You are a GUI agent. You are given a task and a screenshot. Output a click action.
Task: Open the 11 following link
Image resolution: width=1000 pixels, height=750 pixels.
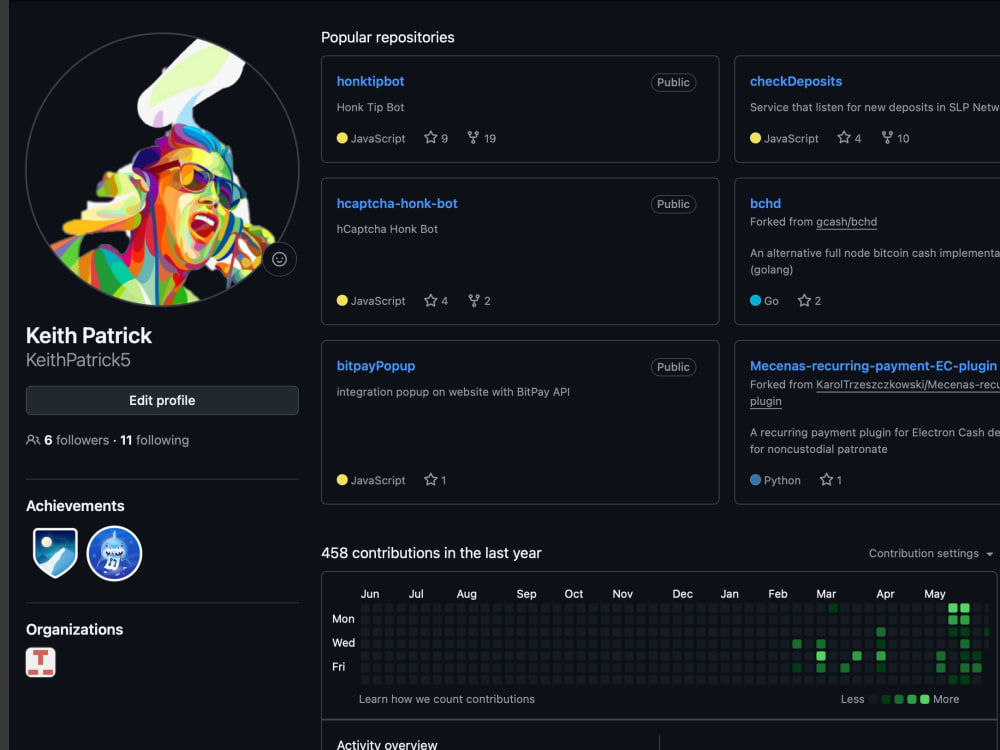(x=154, y=440)
